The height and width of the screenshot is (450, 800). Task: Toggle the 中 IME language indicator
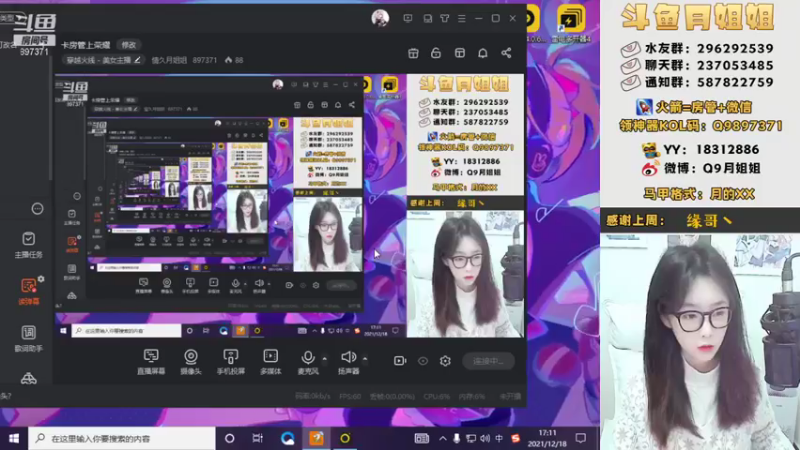coord(499,438)
